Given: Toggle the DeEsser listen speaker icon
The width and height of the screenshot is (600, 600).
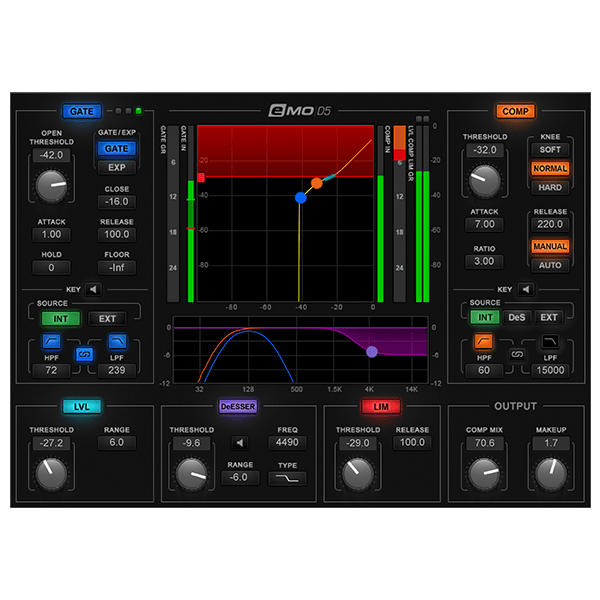Looking at the screenshot, I should pyautogui.click(x=240, y=443).
